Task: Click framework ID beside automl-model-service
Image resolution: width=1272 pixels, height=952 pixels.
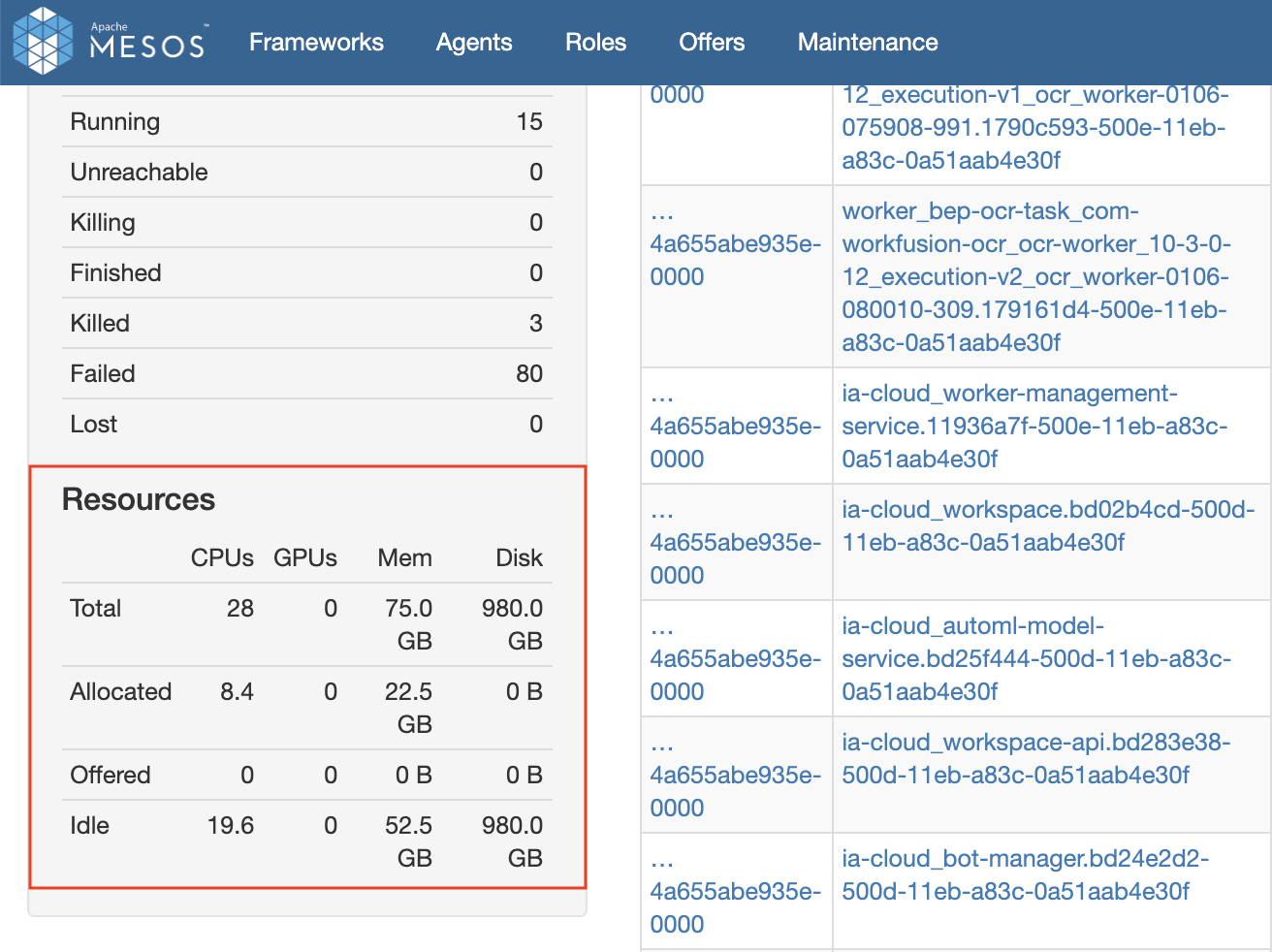Action: [x=735, y=658]
